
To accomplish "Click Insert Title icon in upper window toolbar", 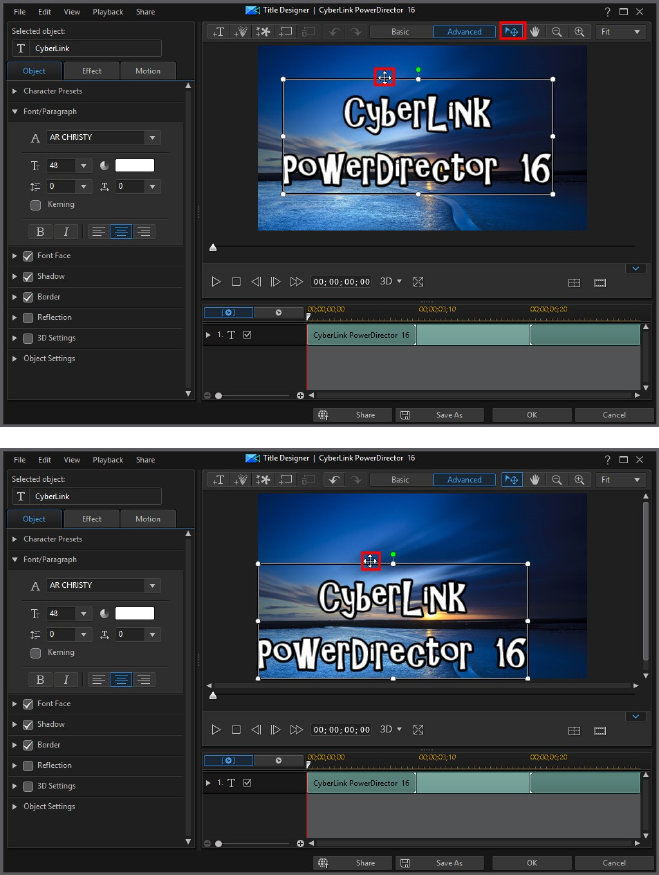I will pyautogui.click(x=218, y=32).
